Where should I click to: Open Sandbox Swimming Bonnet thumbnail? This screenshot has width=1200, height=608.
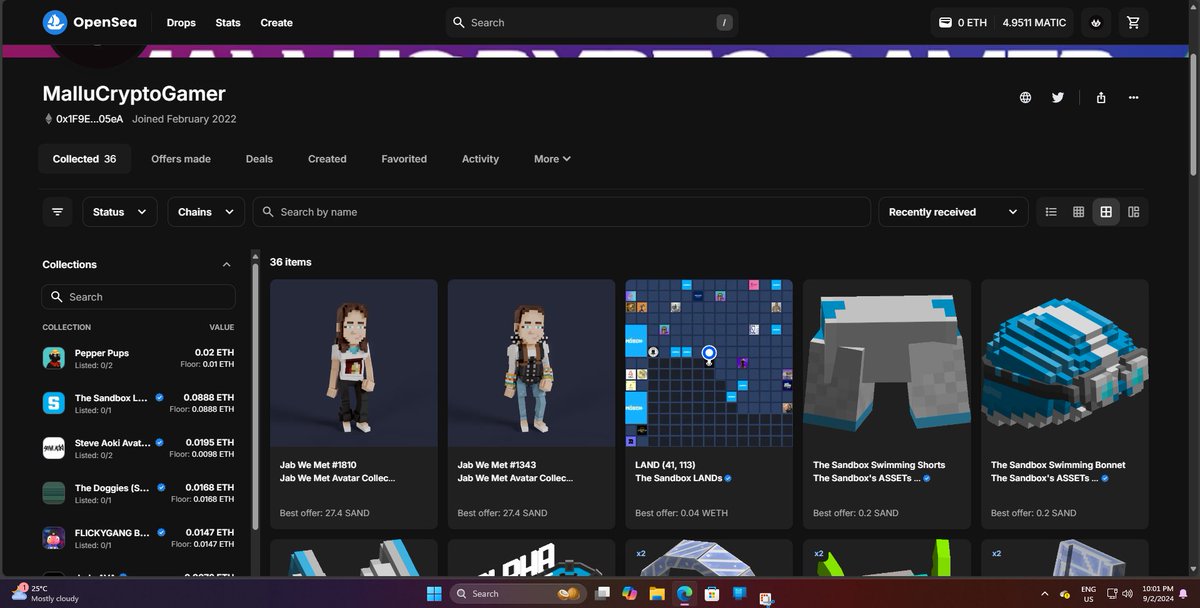coord(1065,363)
